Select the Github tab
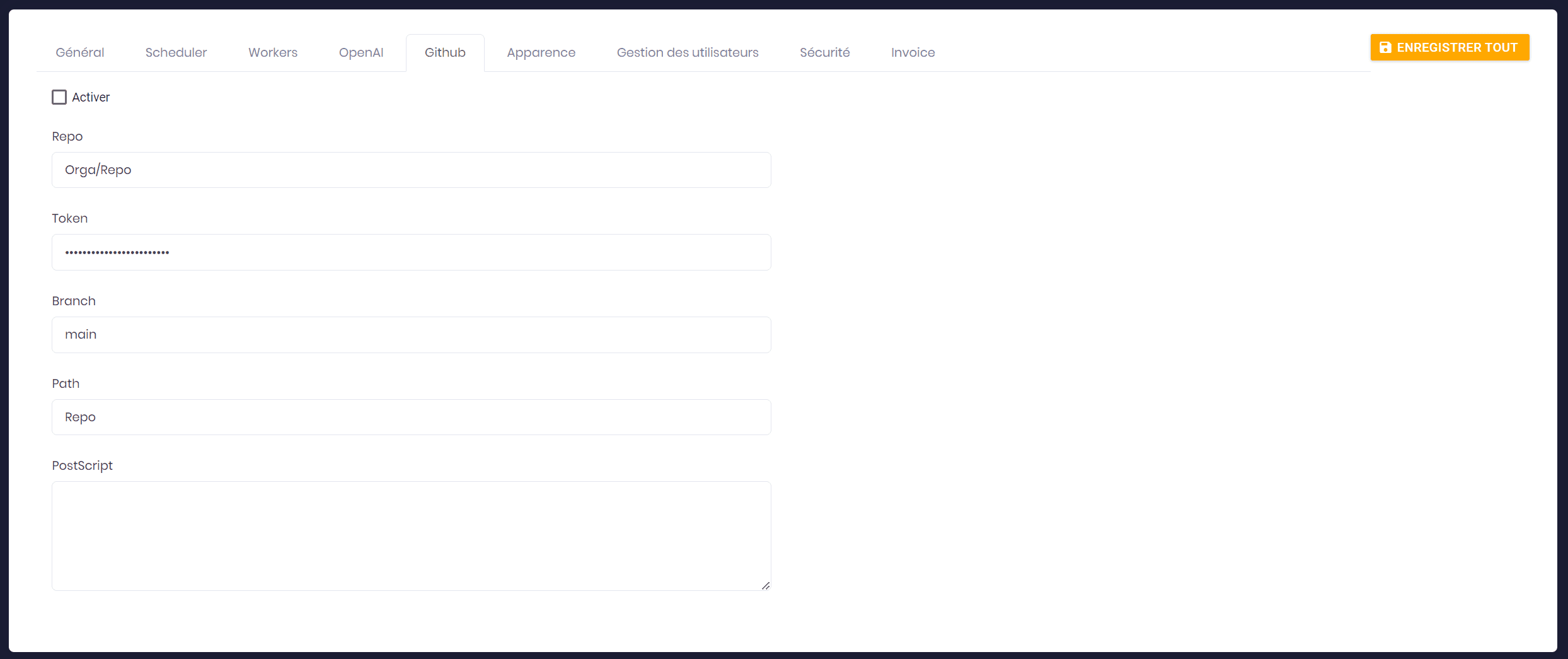Image resolution: width=1568 pixels, height=659 pixels. [445, 52]
